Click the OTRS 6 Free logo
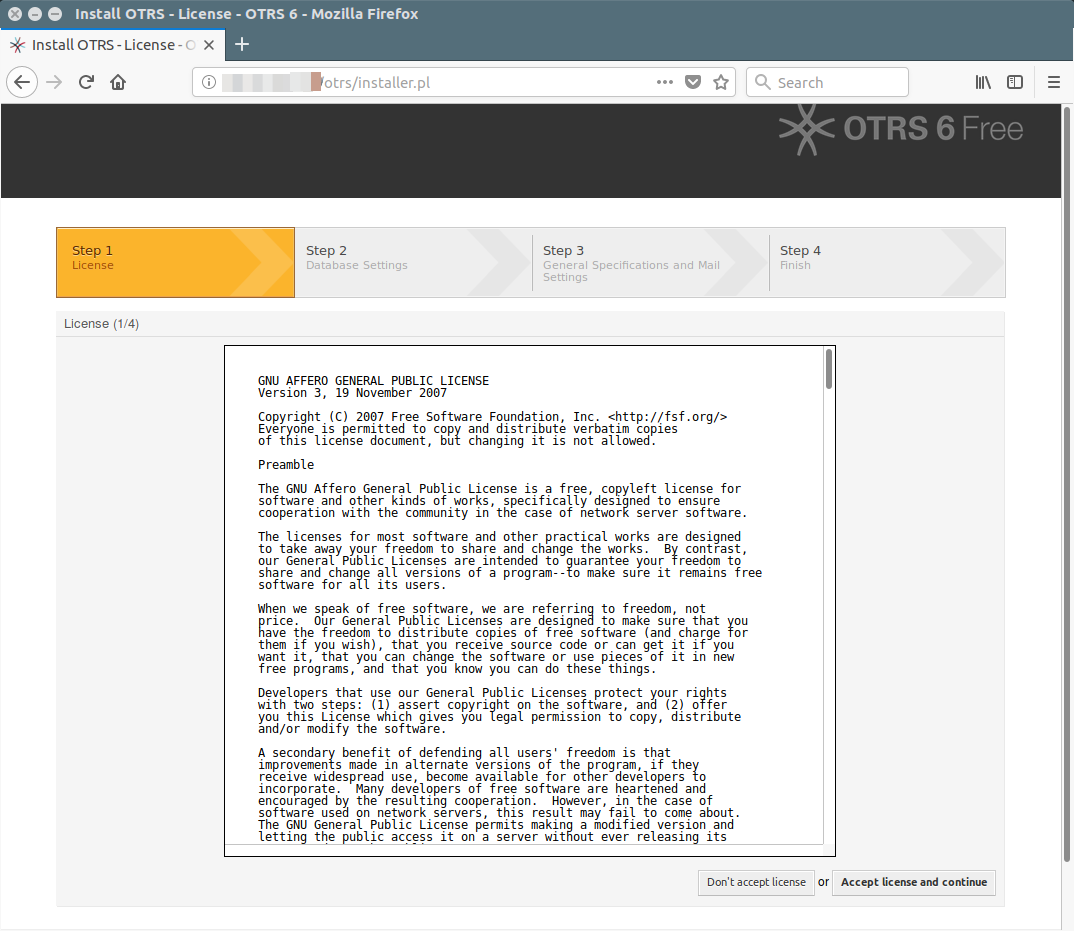The width and height of the screenshot is (1074, 931). pyautogui.click(x=901, y=129)
